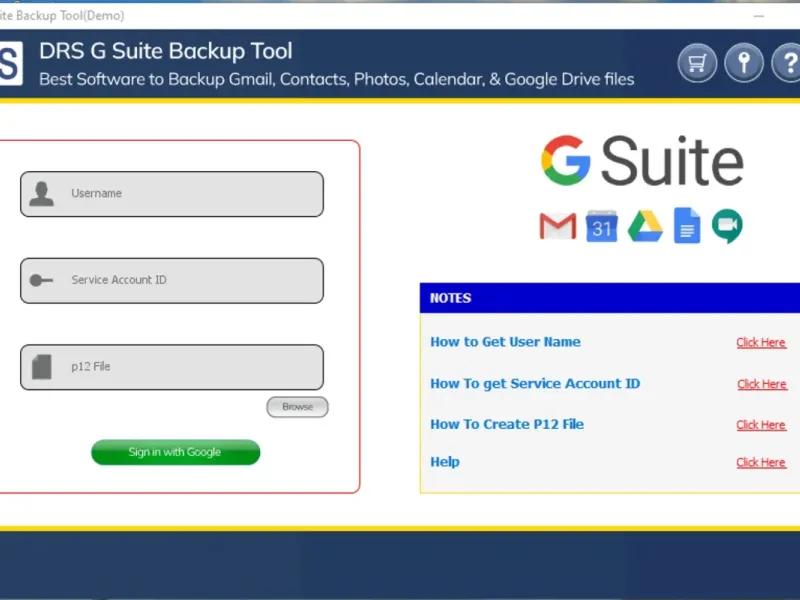Click the 'Suite' logo text
The width and height of the screenshot is (800, 600).
(x=672, y=161)
